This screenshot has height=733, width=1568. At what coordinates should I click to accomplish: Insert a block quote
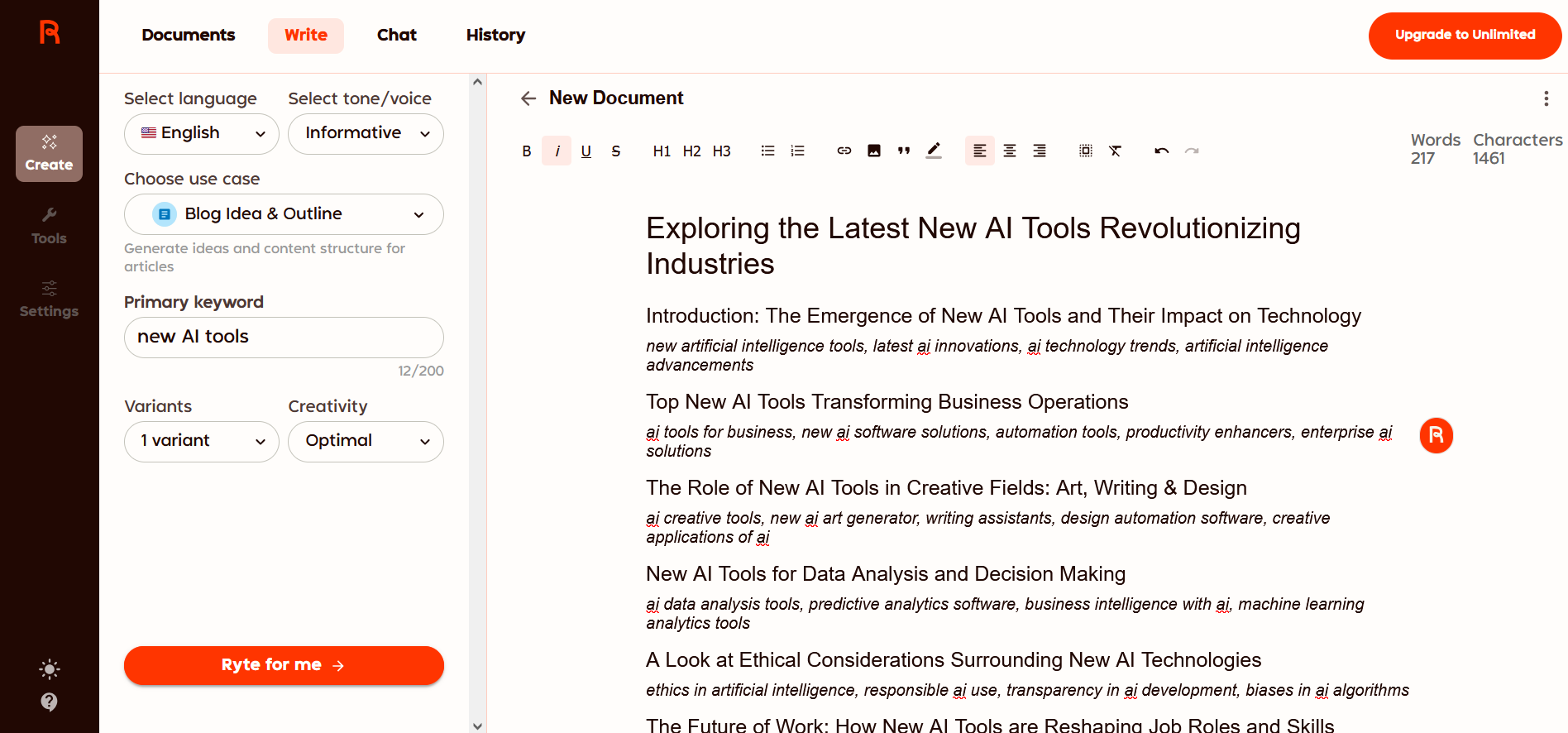point(903,151)
